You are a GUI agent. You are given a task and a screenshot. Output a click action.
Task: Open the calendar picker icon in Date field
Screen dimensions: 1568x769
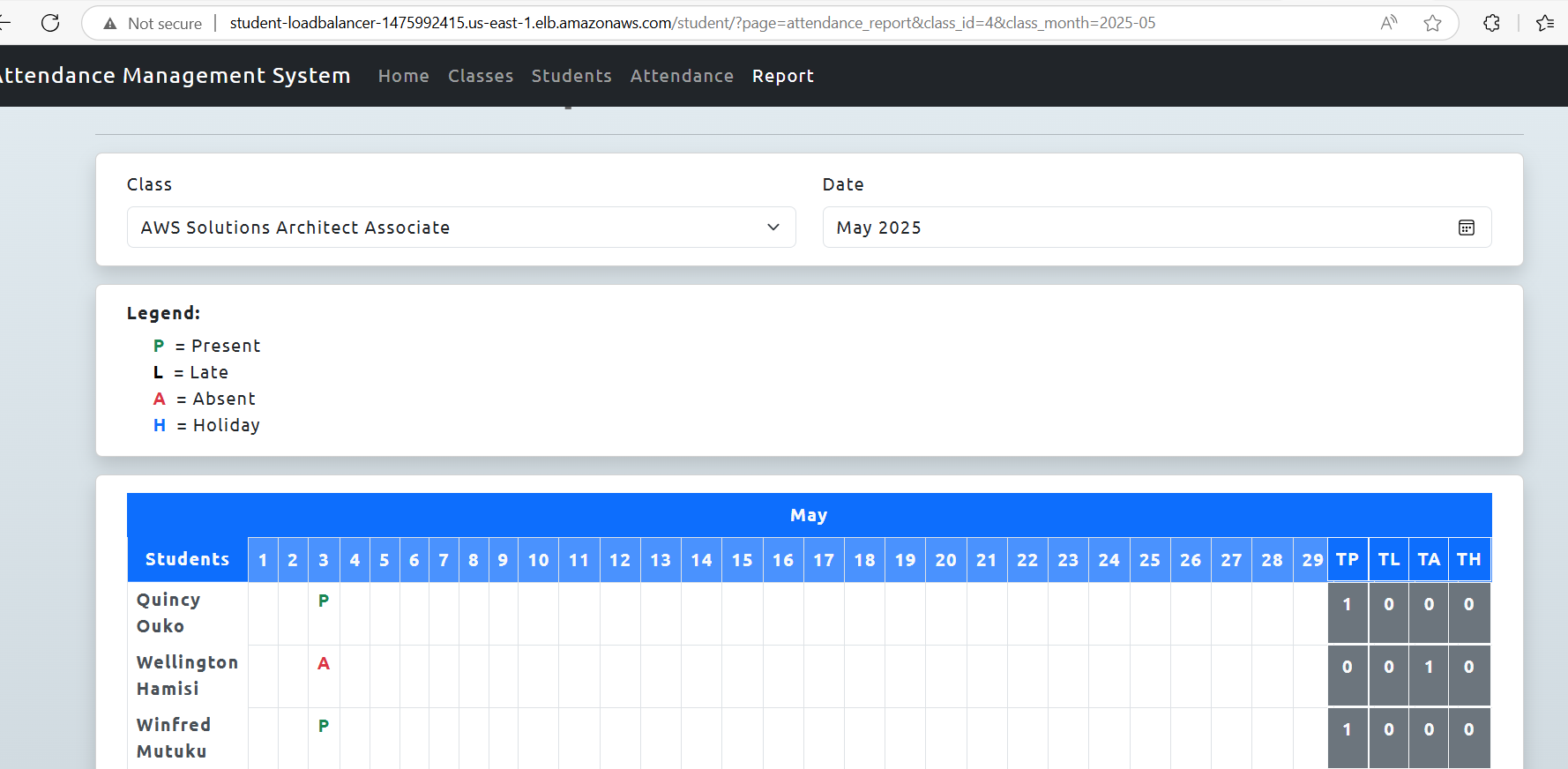pyautogui.click(x=1466, y=228)
